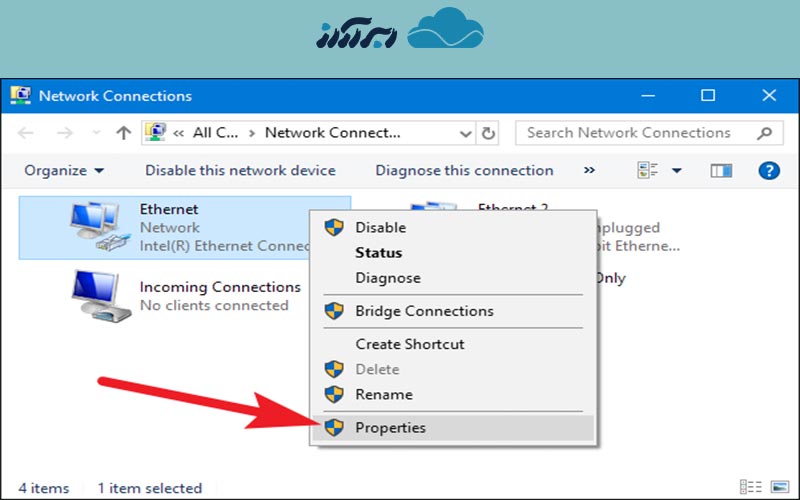Toggle the preview pane icon

pos(721,171)
